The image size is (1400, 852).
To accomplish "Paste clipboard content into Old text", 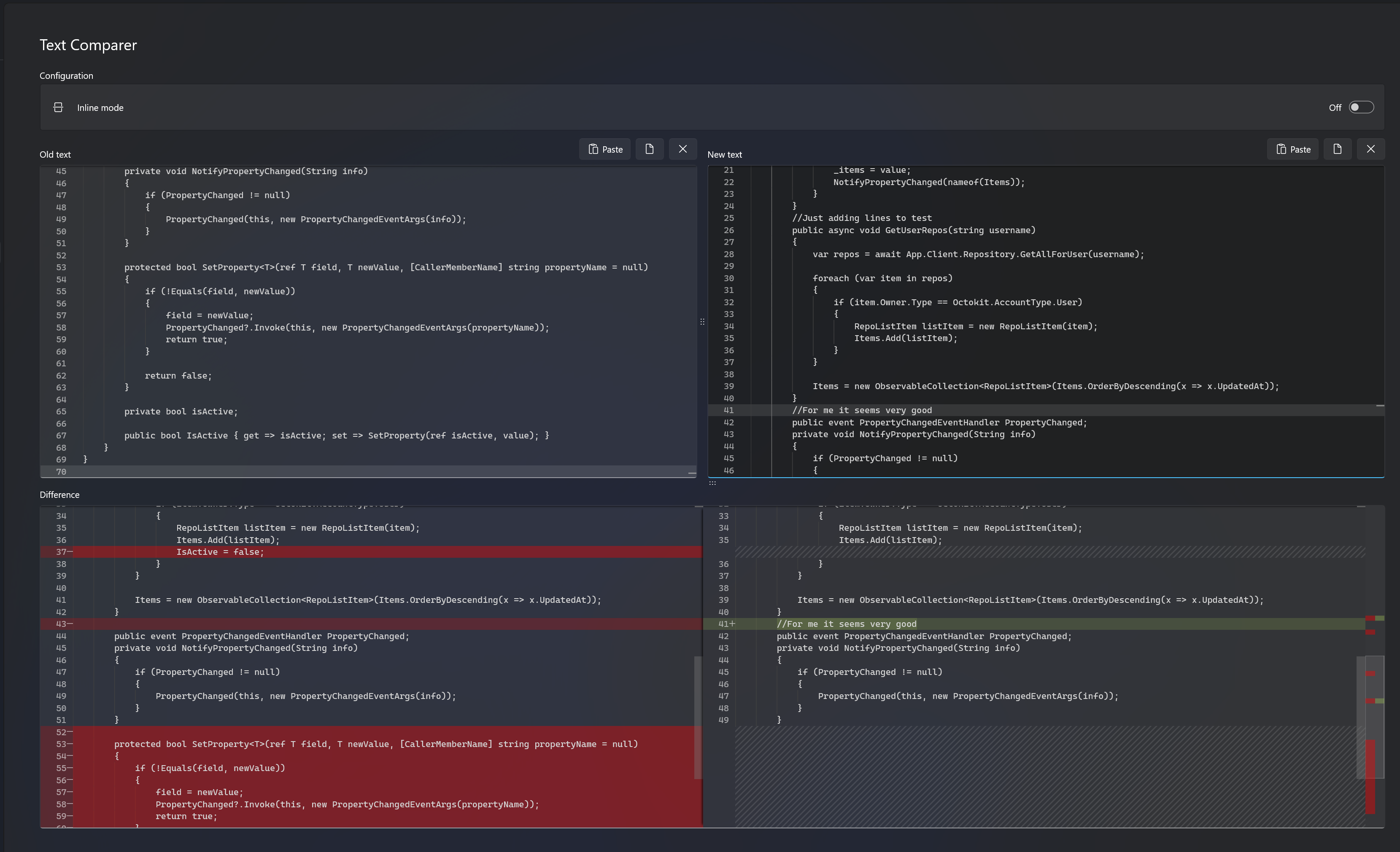I will point(604,149).
